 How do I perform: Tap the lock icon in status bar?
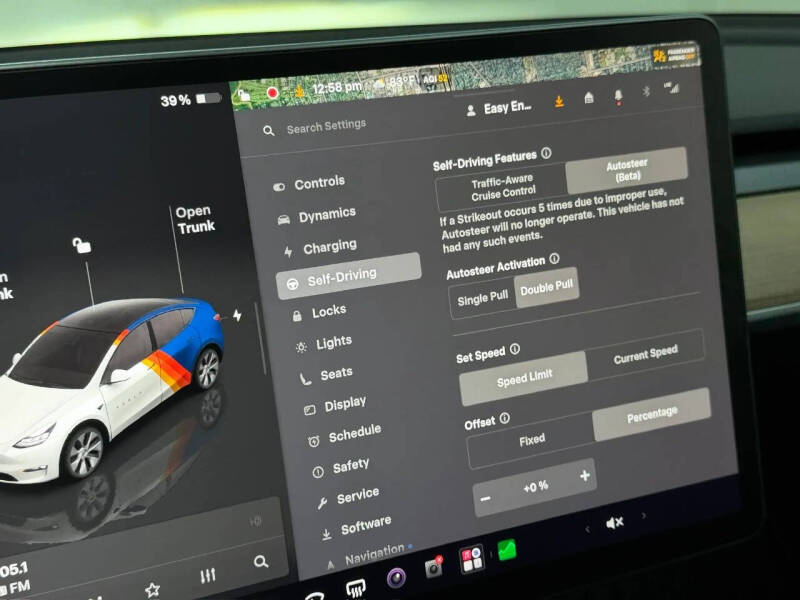244,95
